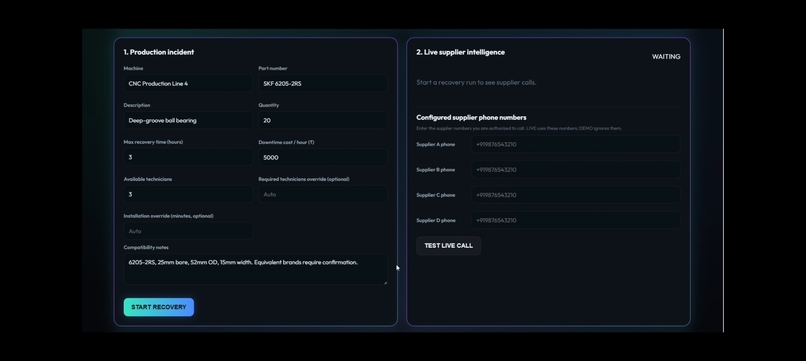Click the 'Supplier A phone' label
The image size is (806, 361).
click(x=435, y=145)
